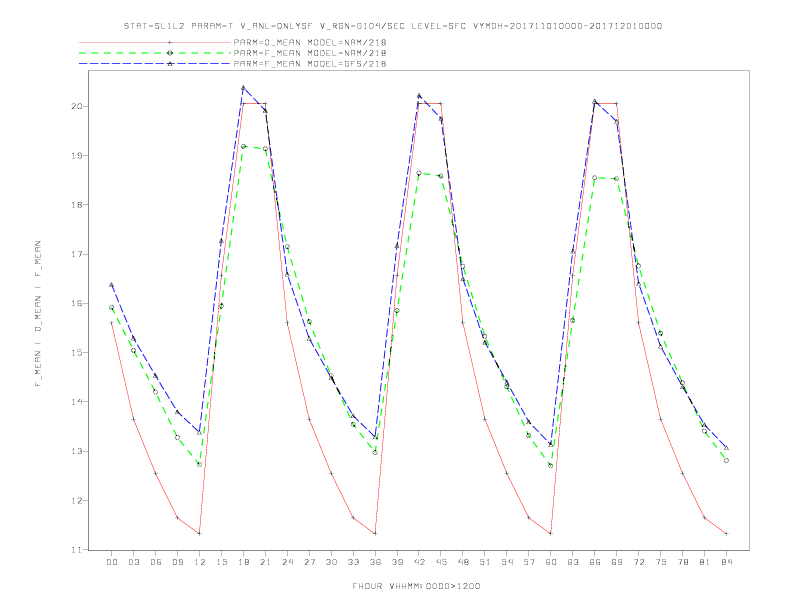This screenshot has height=612, width=792.
Task: Click x-axis tick label 81
Action: 705,562
